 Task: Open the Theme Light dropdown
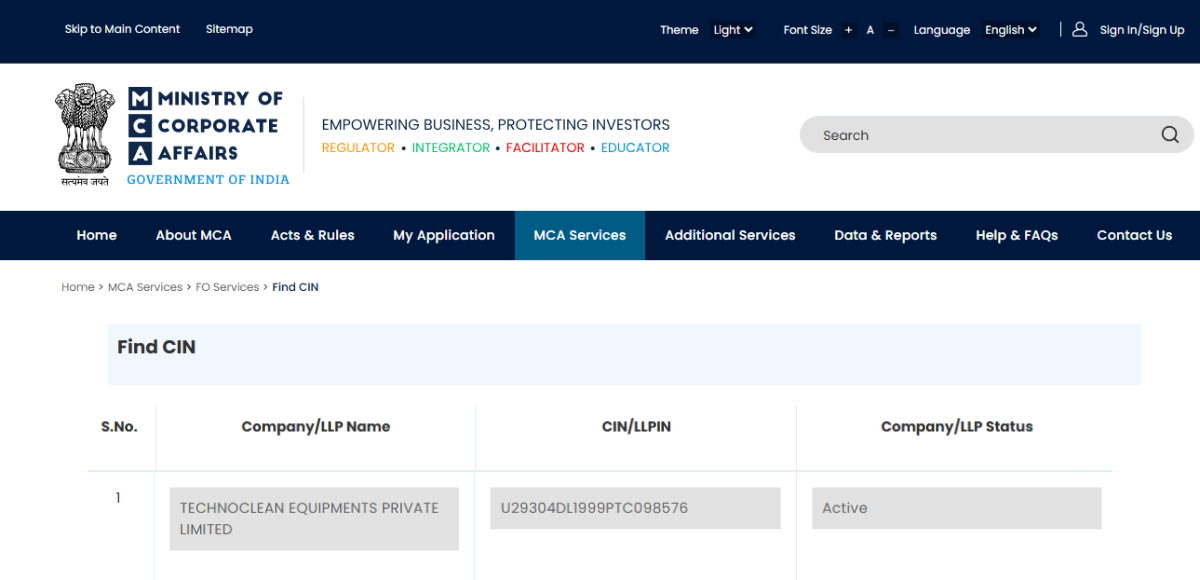[733, 30]
